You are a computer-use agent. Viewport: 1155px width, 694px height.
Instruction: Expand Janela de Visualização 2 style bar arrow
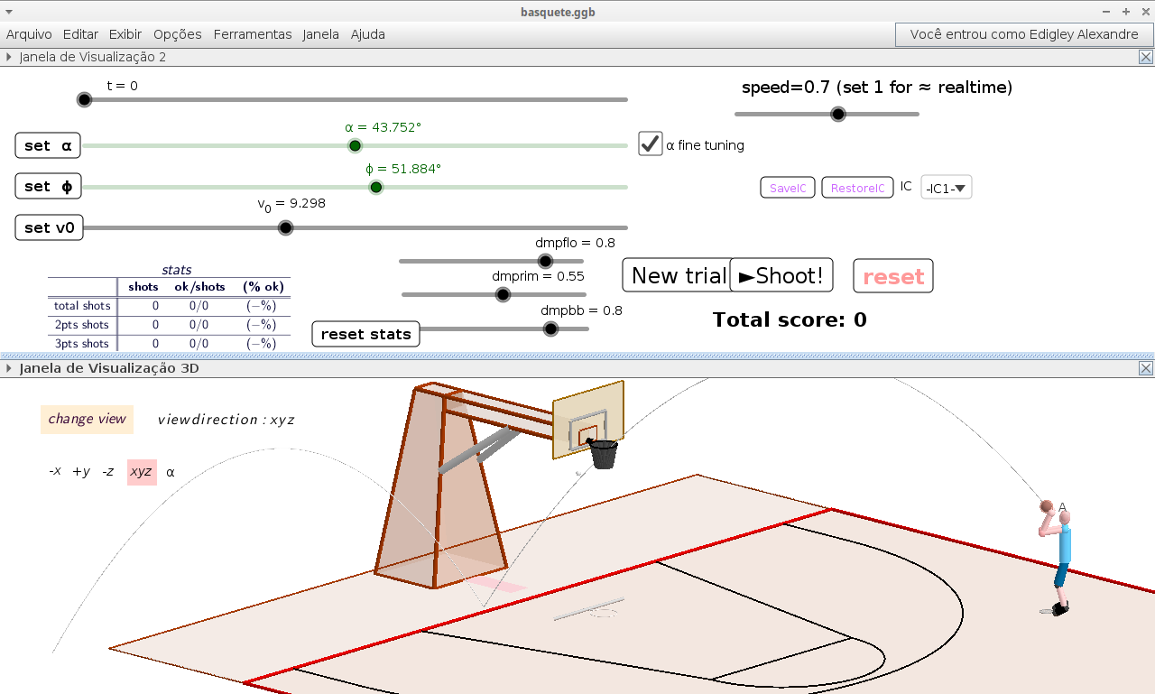8,57
